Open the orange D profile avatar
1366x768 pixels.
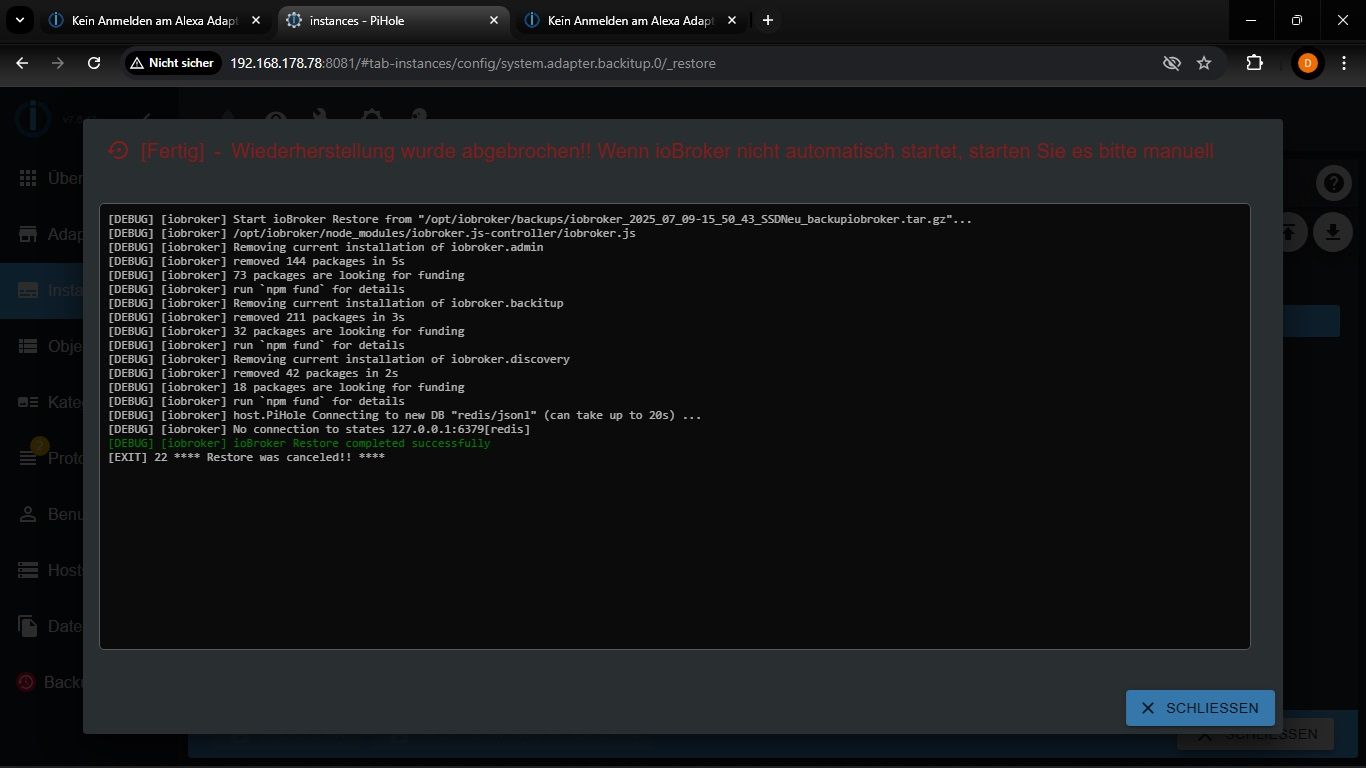tap(1307, 63)
